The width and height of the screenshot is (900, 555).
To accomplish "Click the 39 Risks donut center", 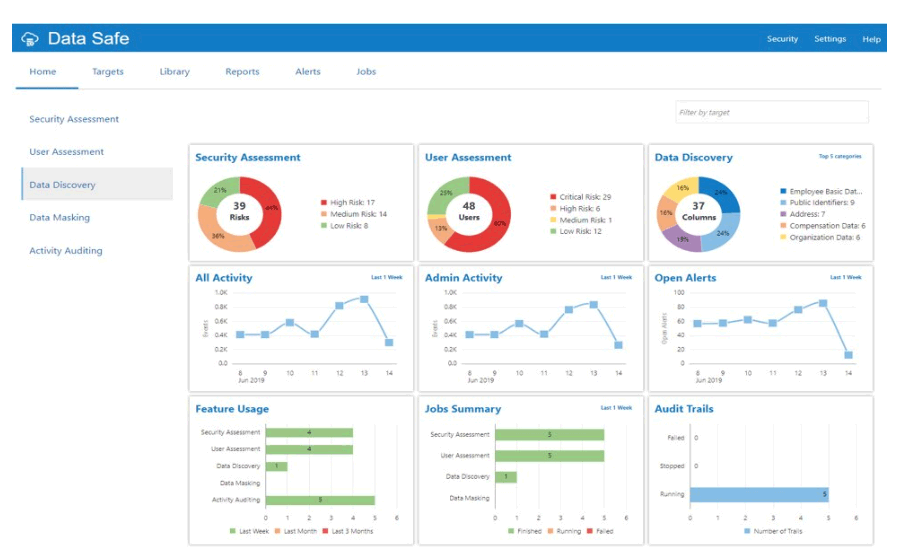I will pos(239,211).
